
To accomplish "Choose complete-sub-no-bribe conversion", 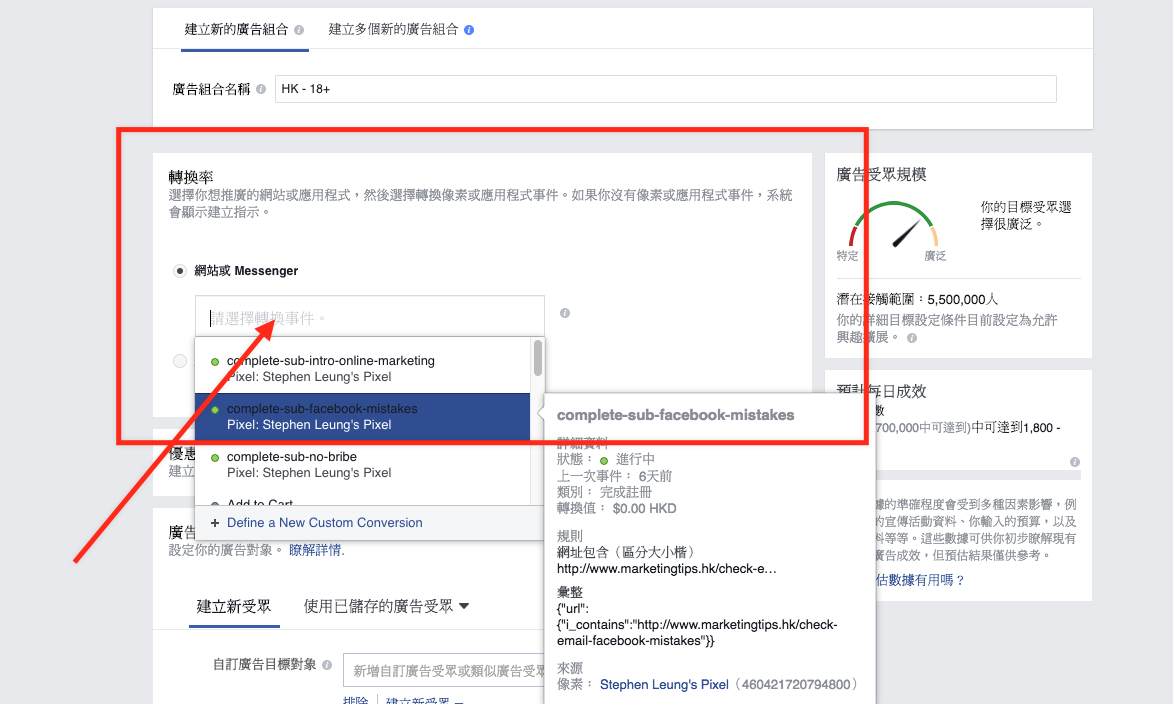I will point(363,465).
